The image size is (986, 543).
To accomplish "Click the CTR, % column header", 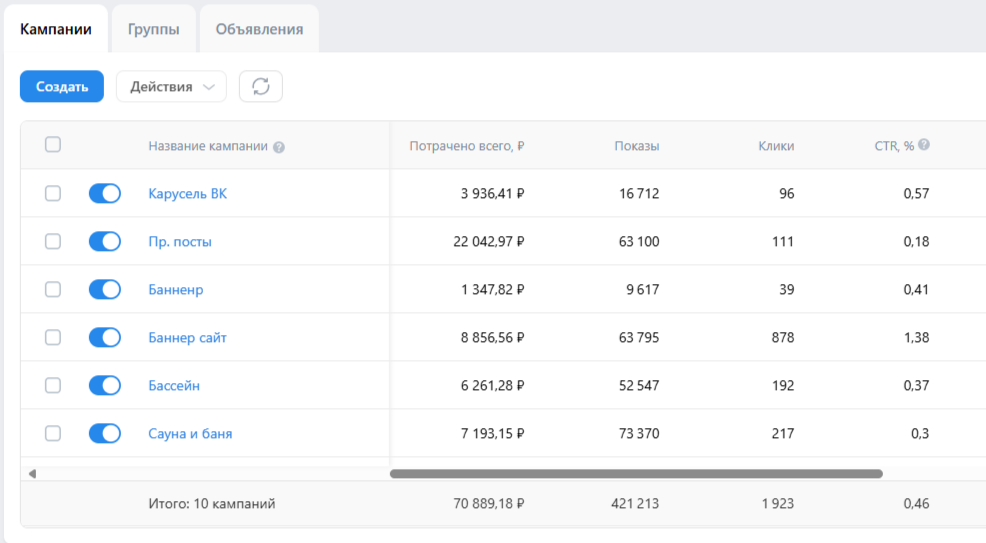I will pos(894,146).
